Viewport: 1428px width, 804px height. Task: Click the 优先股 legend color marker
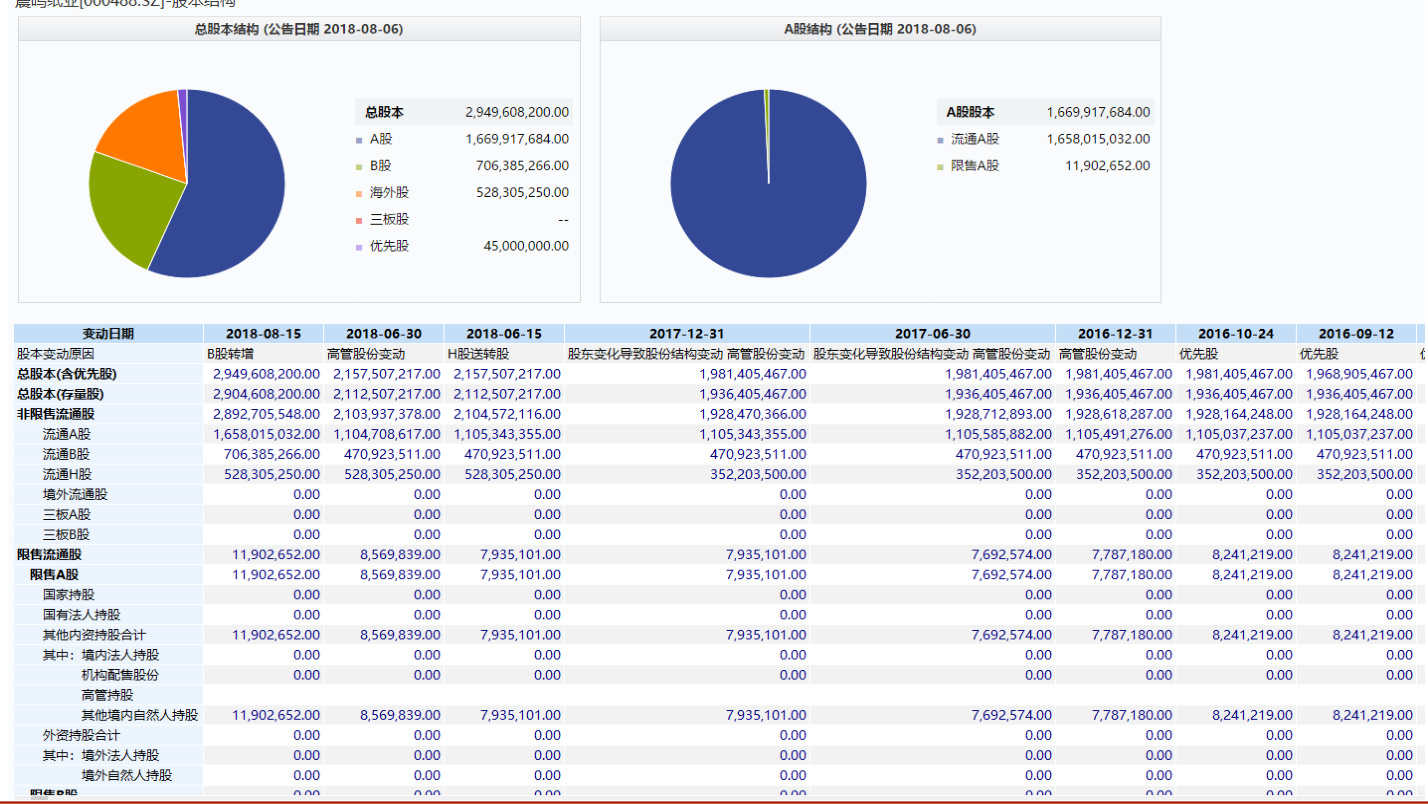pos(359,247)
